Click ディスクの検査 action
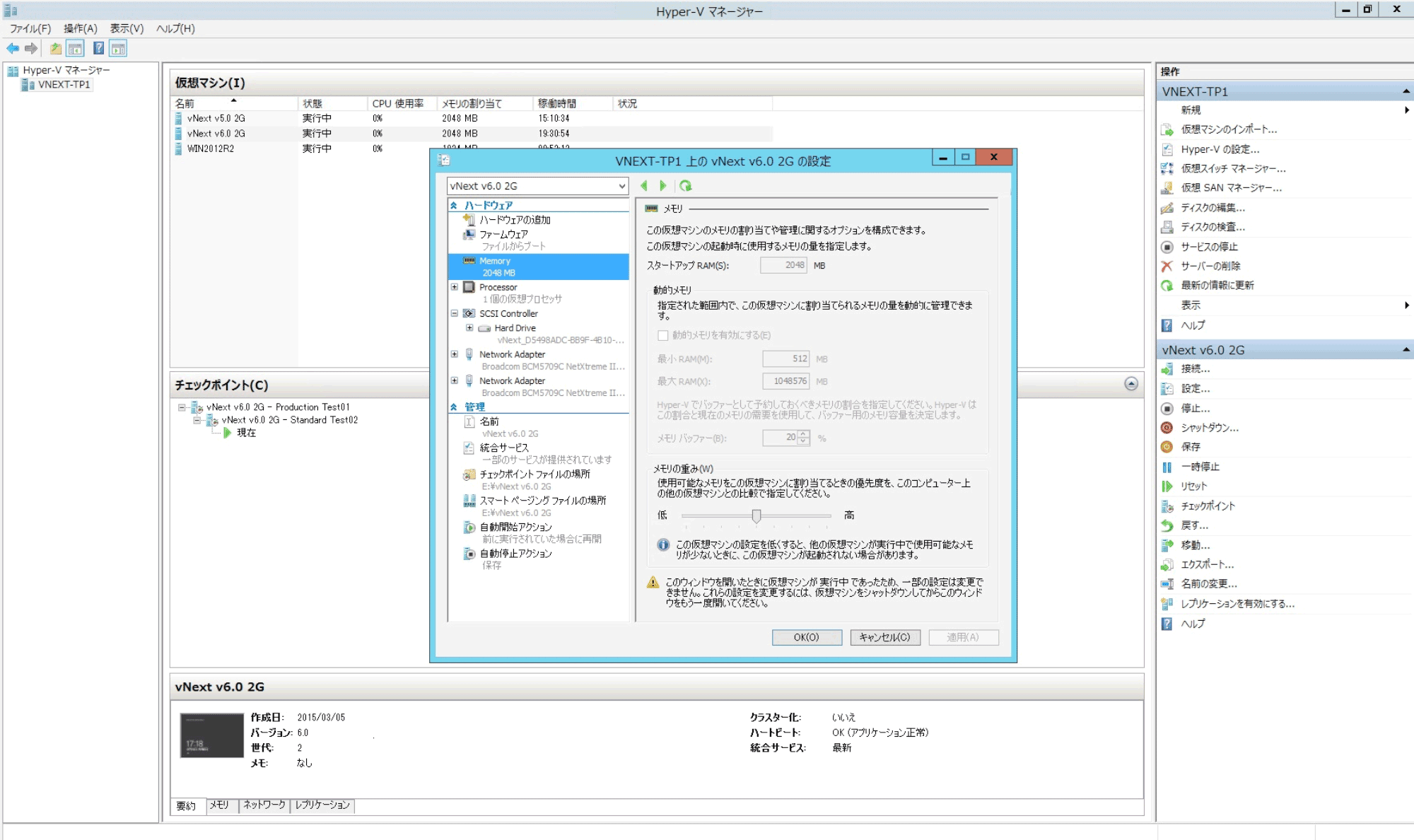 1213,227
